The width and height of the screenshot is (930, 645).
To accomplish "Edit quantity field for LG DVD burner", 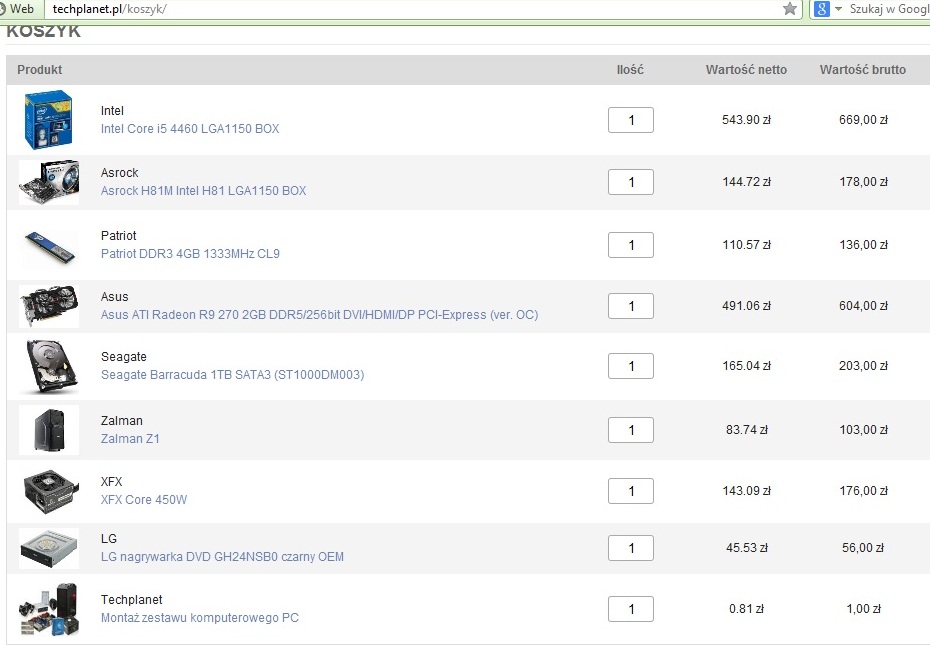I will 630,548.
